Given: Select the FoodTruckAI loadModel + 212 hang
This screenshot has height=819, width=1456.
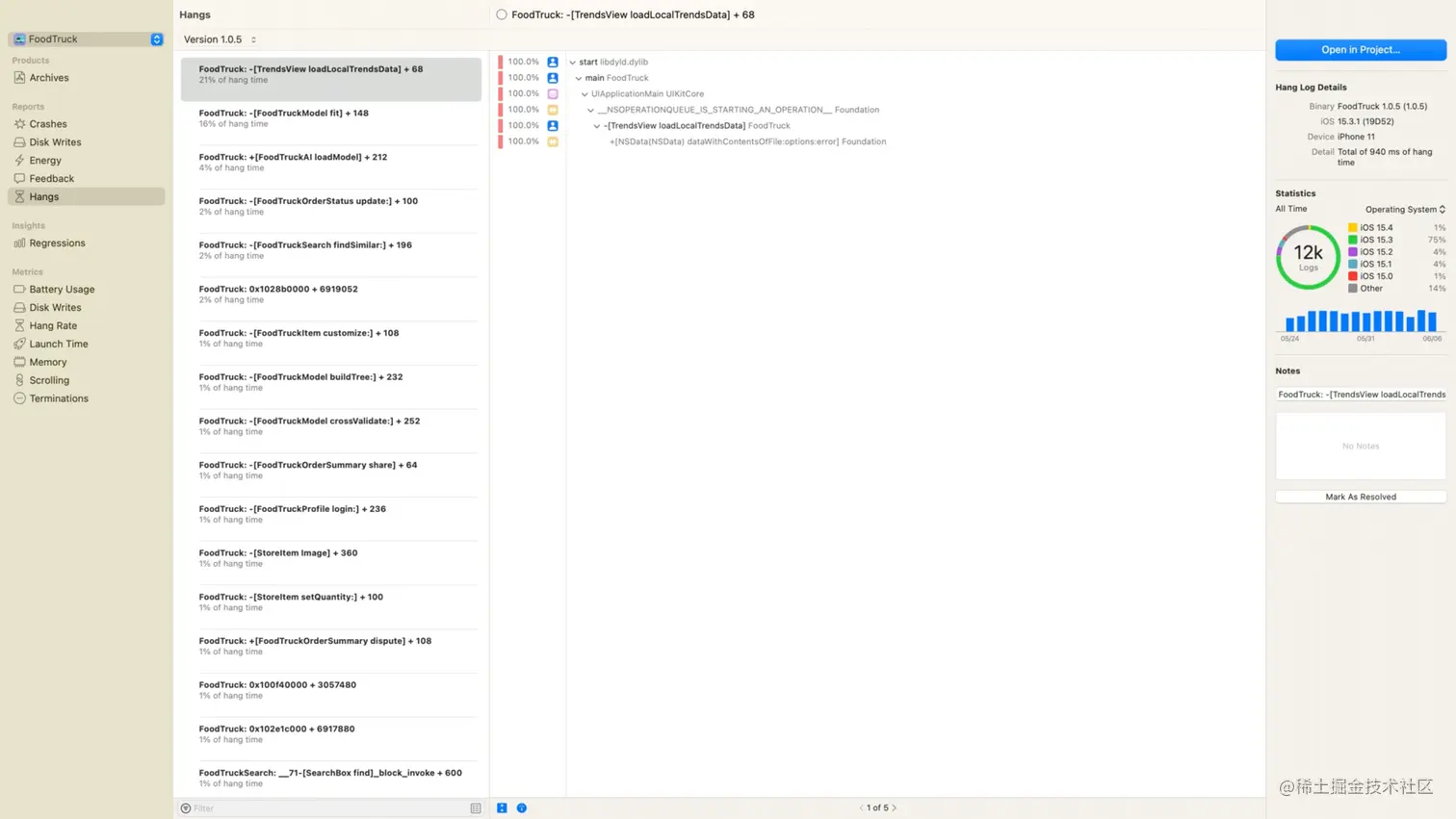Looking at the screenshot, I should click(x=331, y=162).
